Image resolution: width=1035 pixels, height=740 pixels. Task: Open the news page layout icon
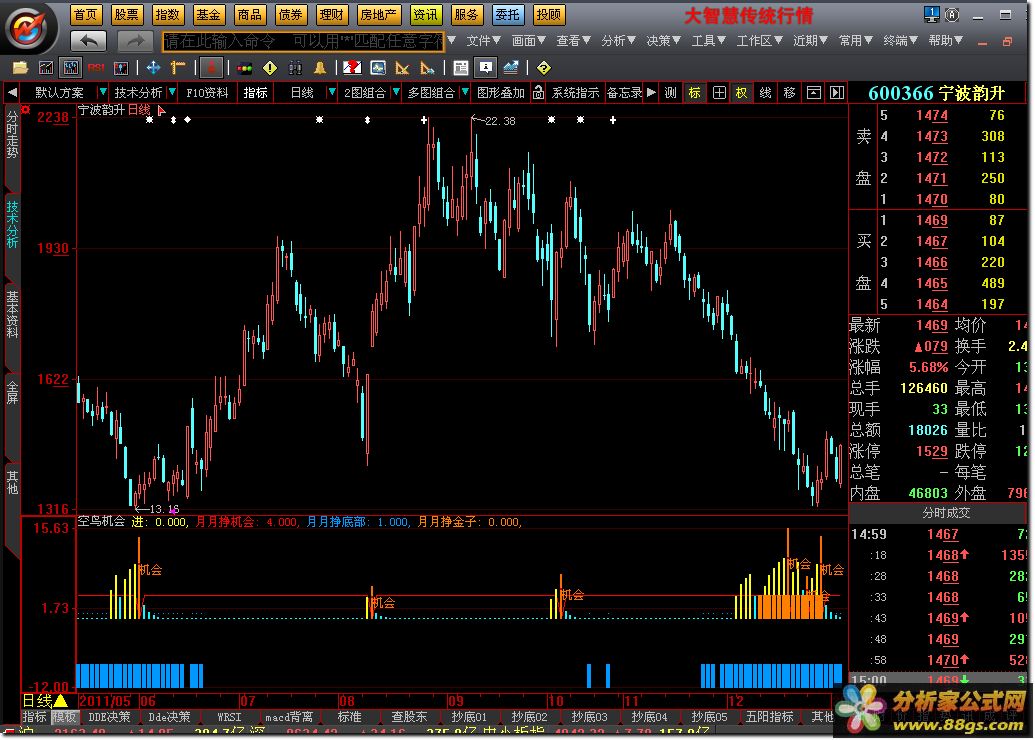point(461,68)
